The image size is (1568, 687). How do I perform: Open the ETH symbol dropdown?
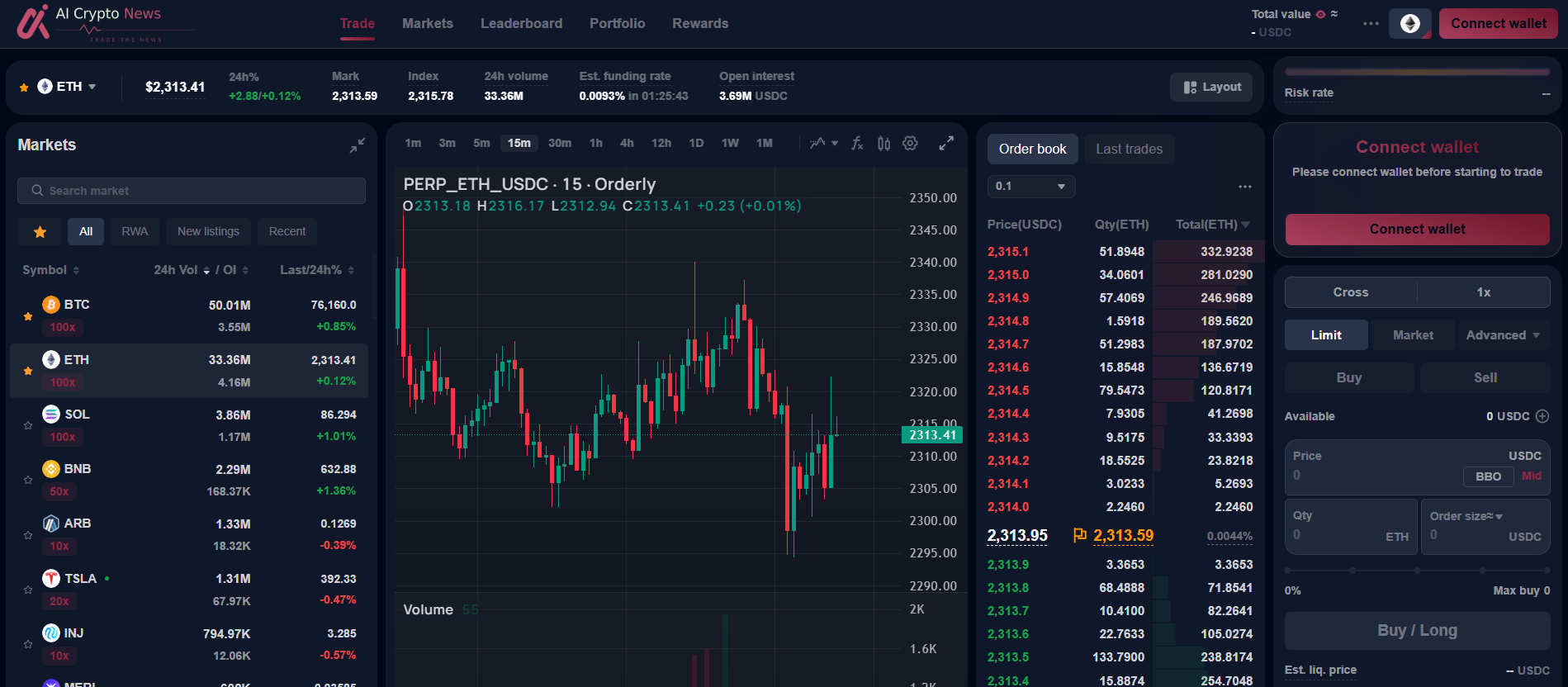68,87
